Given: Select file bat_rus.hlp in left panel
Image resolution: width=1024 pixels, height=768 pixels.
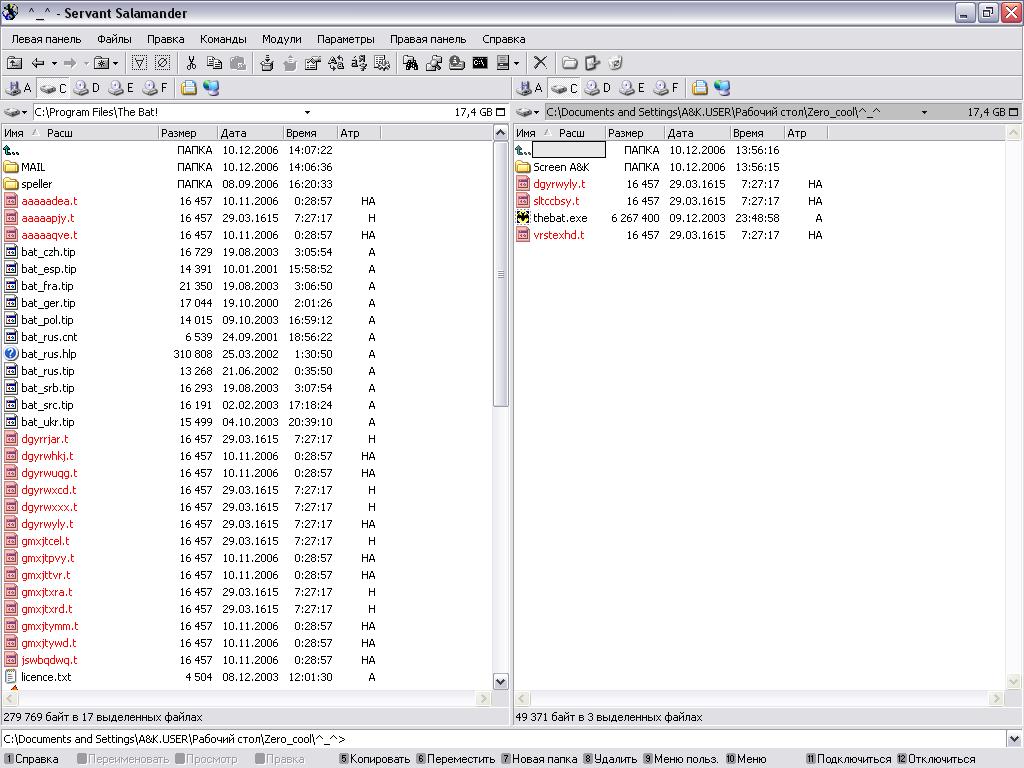Looking at the screenshot, I should [48, 354].
